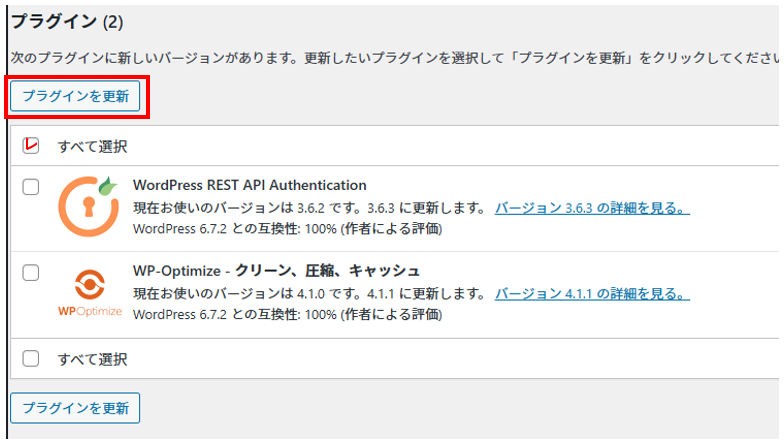Click the WP-Optimize - クリーン、圧縮、キャッシュ title

coord(276,271)
